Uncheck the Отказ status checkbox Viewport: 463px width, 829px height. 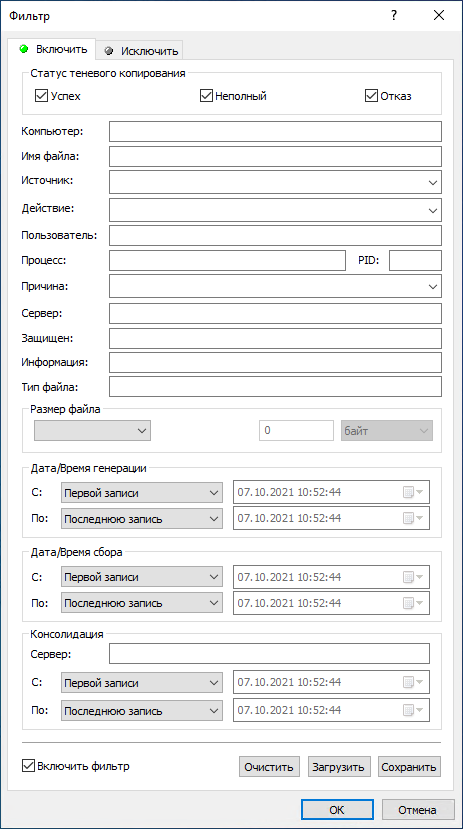[x=370, y=96]
